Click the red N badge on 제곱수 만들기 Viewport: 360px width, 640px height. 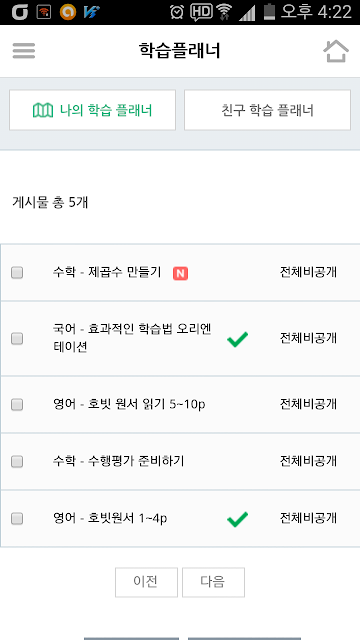pos(180,273)
